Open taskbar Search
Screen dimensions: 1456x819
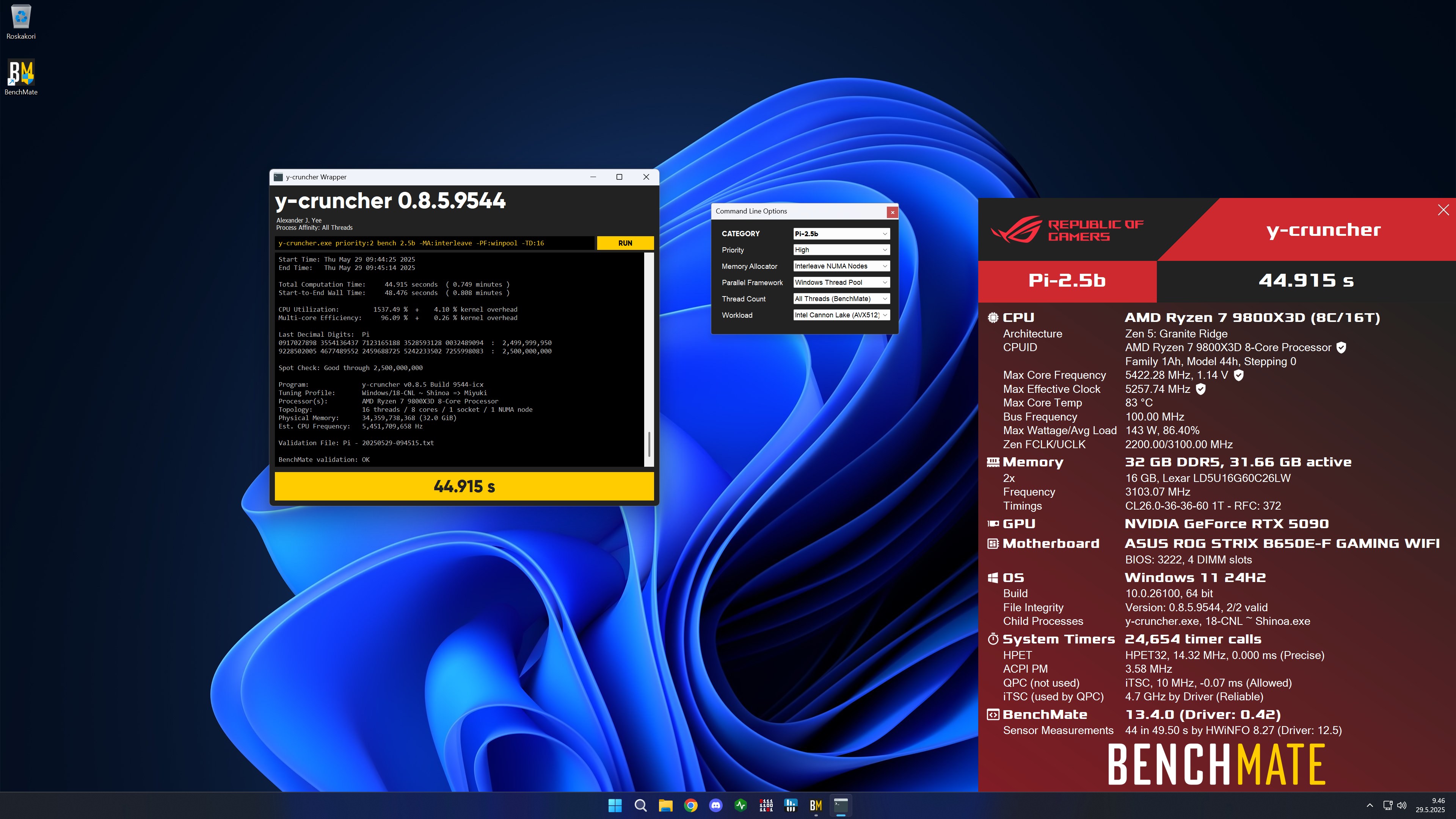click(x=640, y=805)
